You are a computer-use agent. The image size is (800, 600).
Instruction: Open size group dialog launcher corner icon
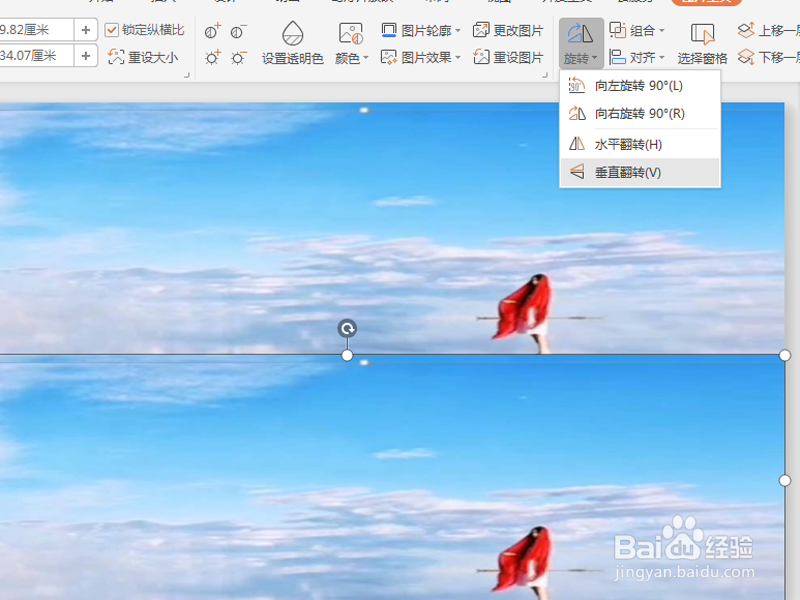(187, 75)
